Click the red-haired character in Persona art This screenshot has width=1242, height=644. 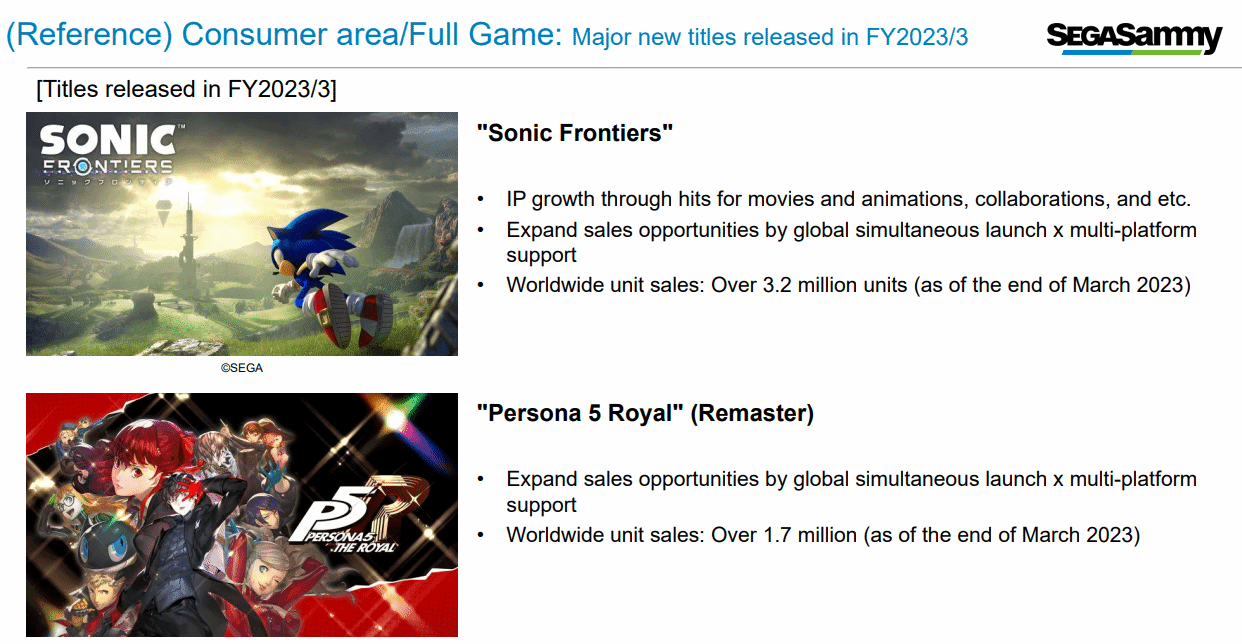[150, 462]
